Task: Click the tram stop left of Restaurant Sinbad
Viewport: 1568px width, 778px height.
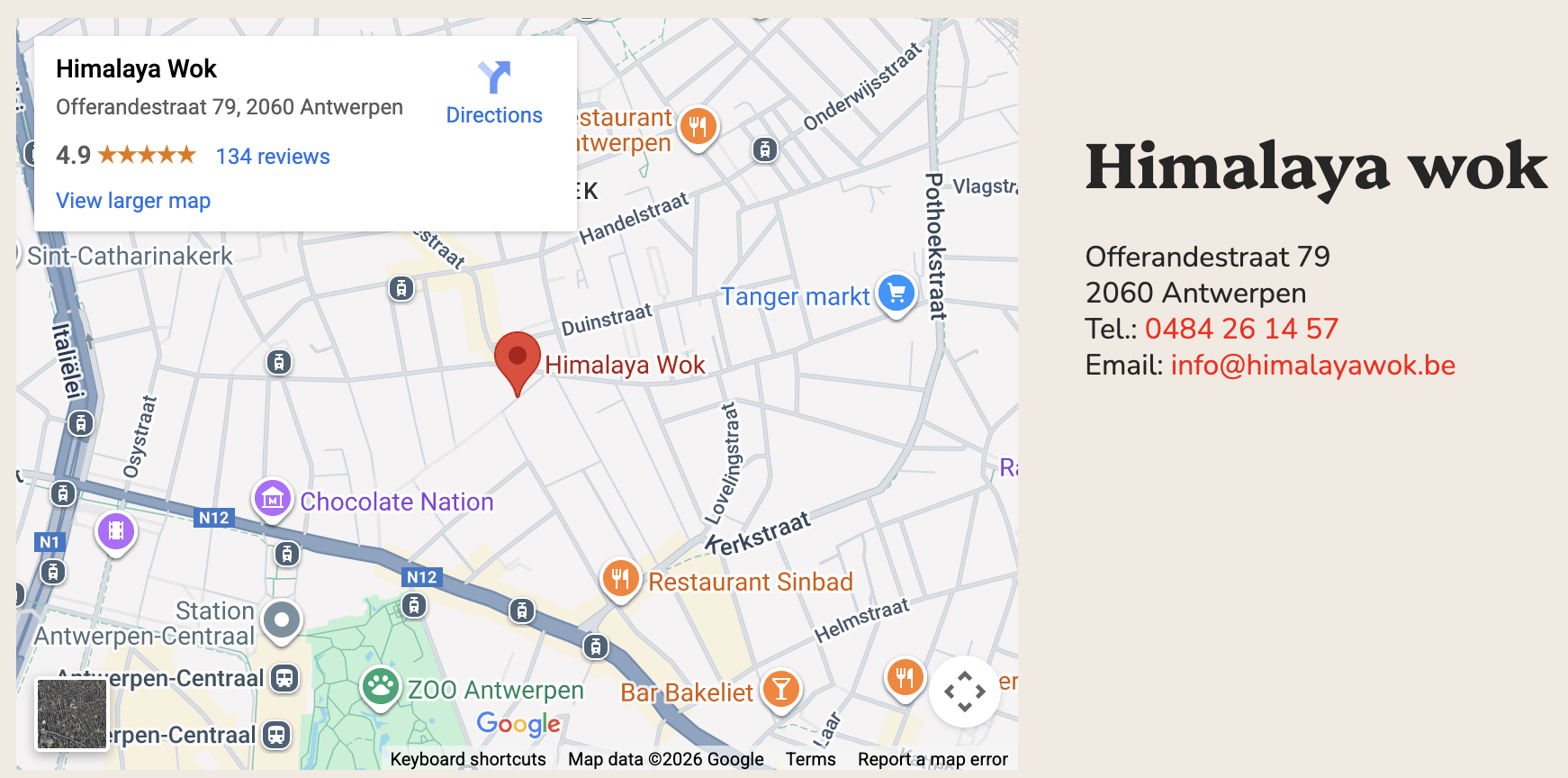Action: 522,611
